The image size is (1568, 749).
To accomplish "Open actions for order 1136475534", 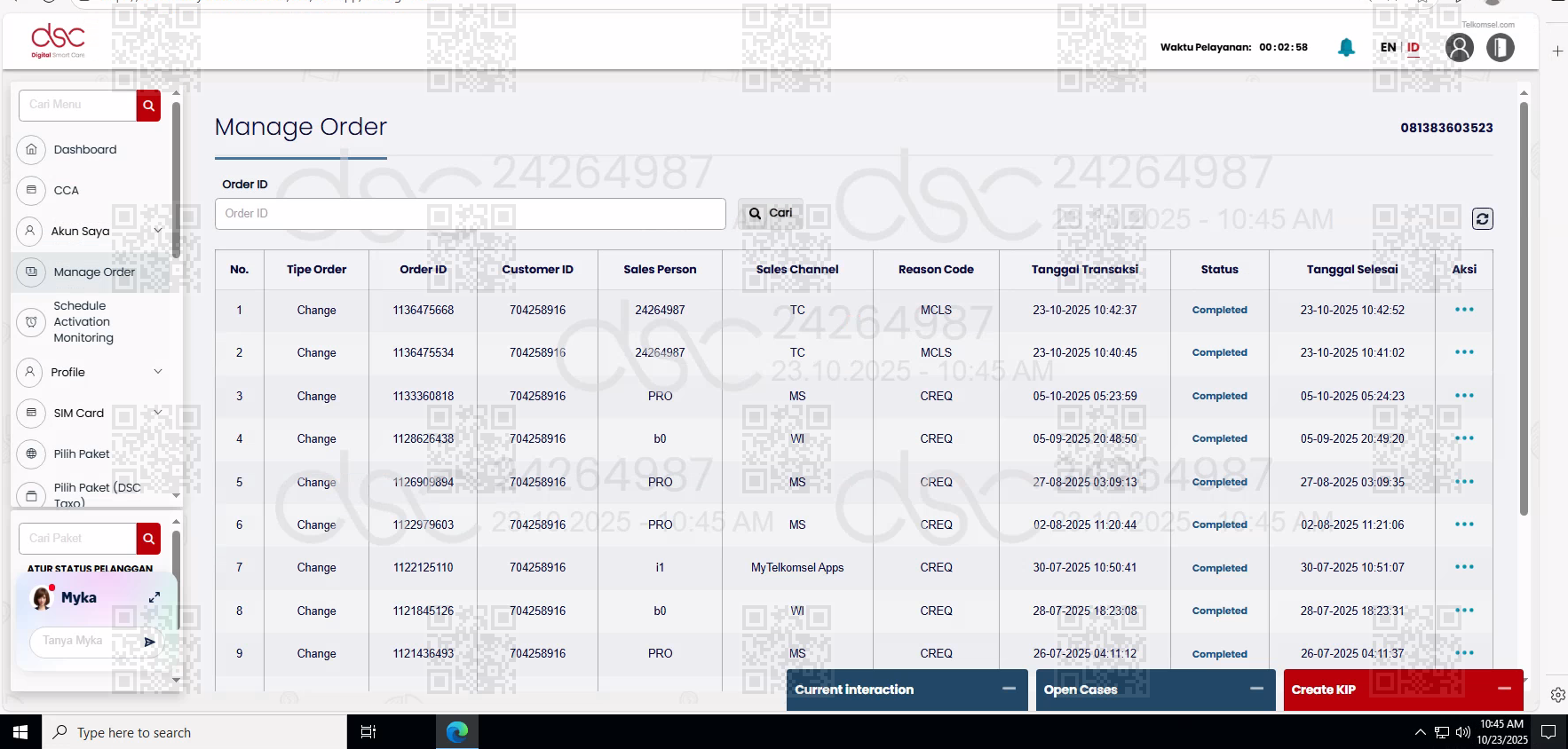I will pos(1464,352).
